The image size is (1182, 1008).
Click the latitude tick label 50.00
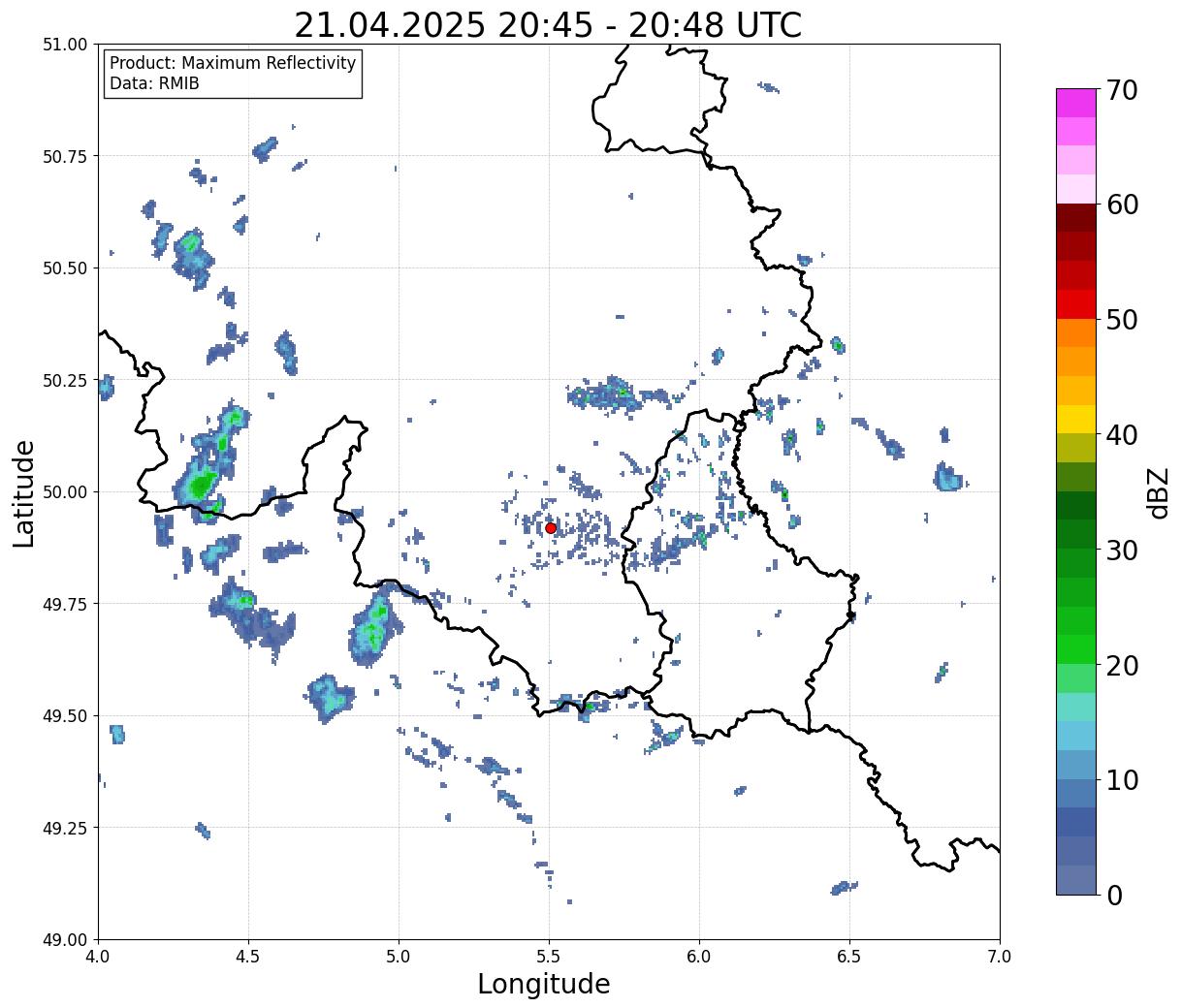click(65, 492)
